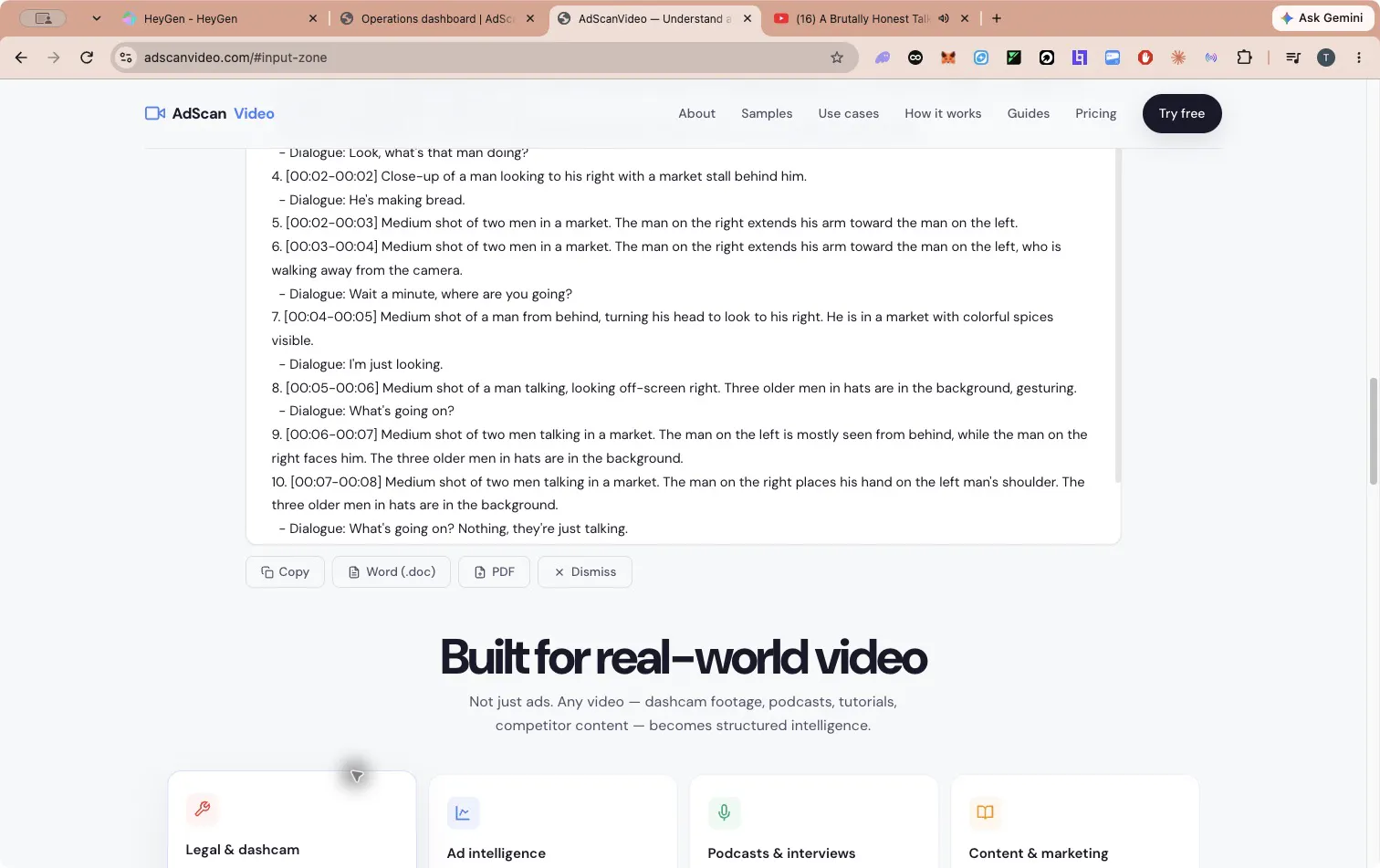Click Content & marketing card title
Viewport: 1380px width, 868px height.
pos(1038,853)
